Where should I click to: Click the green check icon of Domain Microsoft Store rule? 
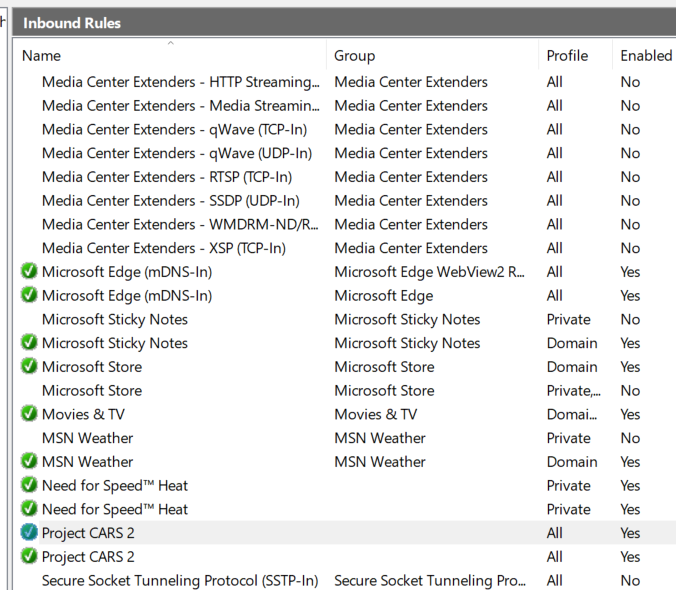pos(29,366)
